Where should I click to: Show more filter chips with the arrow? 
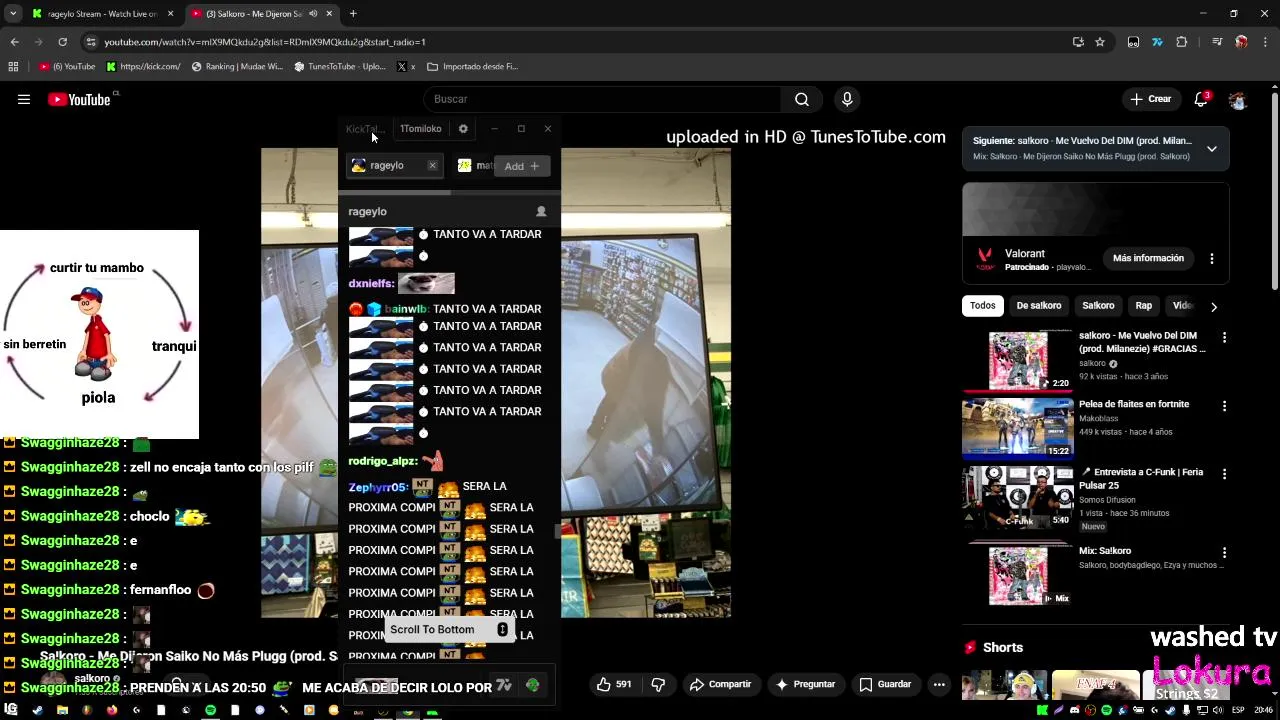click(1213, 307)
